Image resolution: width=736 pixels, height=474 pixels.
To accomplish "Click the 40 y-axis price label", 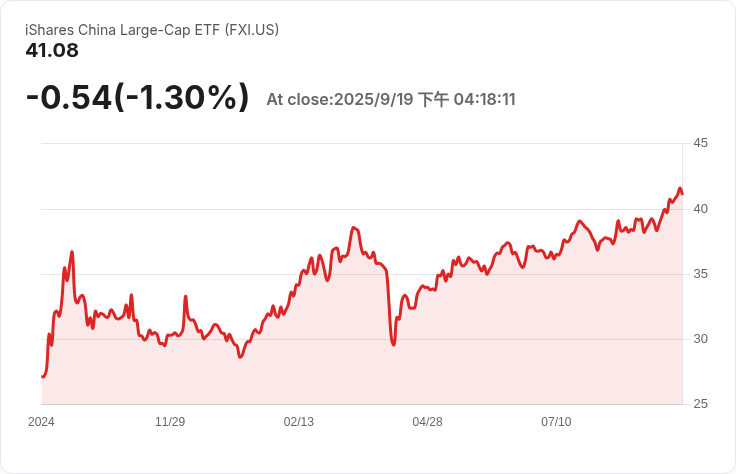I will coord(700,209).
